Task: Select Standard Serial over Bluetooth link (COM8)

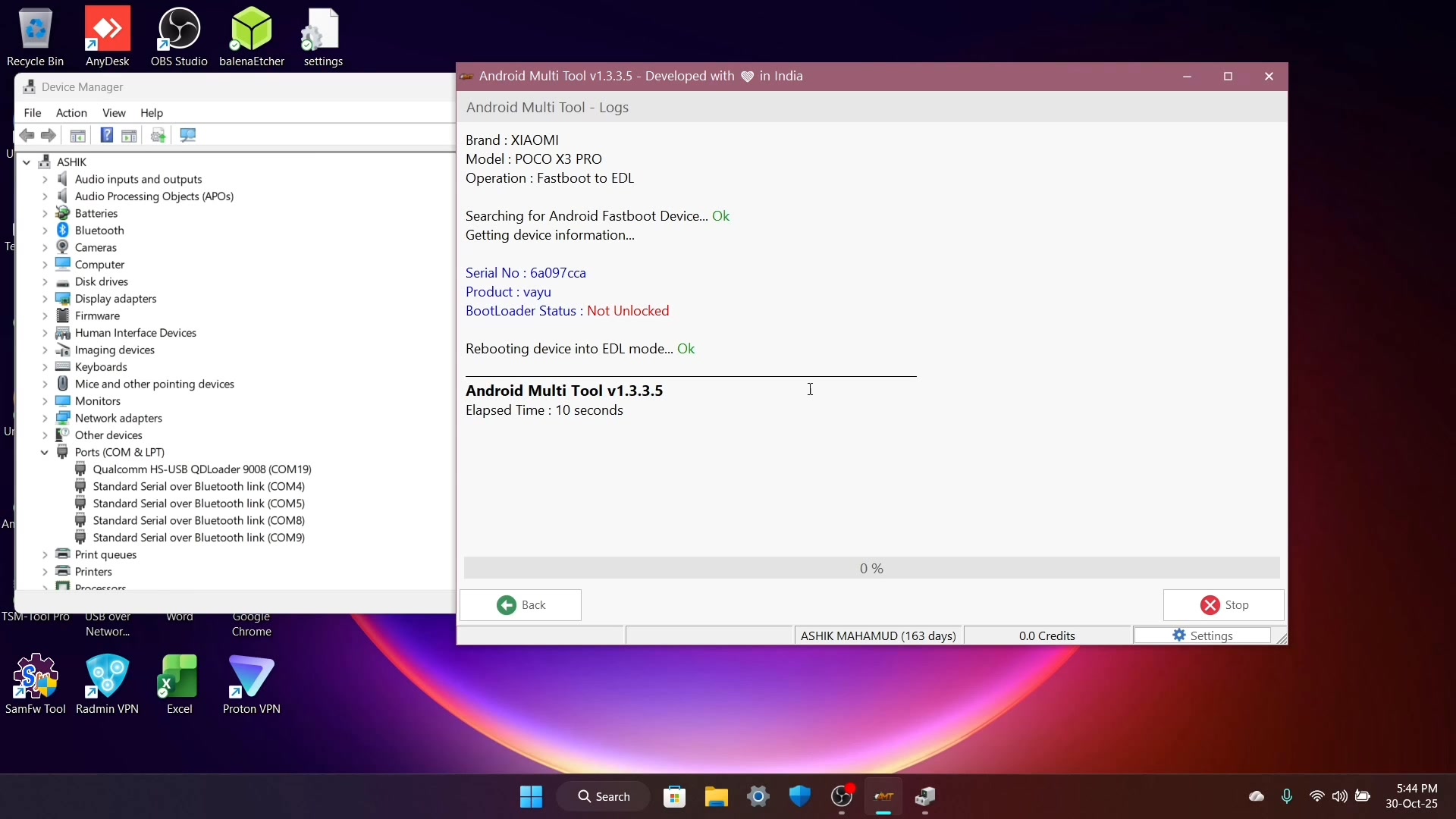Action: (199, 521)
